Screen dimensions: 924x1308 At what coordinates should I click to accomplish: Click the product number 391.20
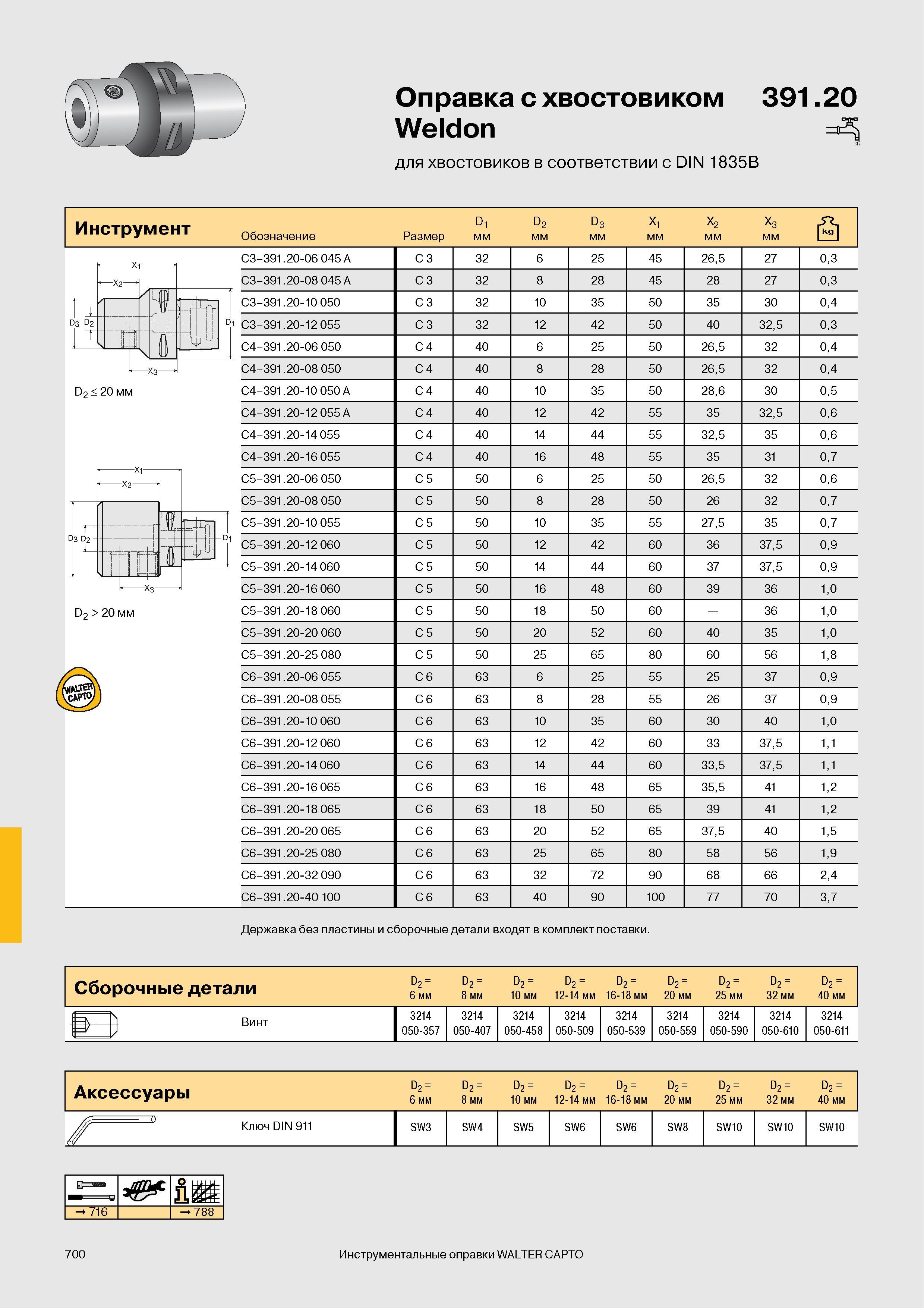[809, 97]
